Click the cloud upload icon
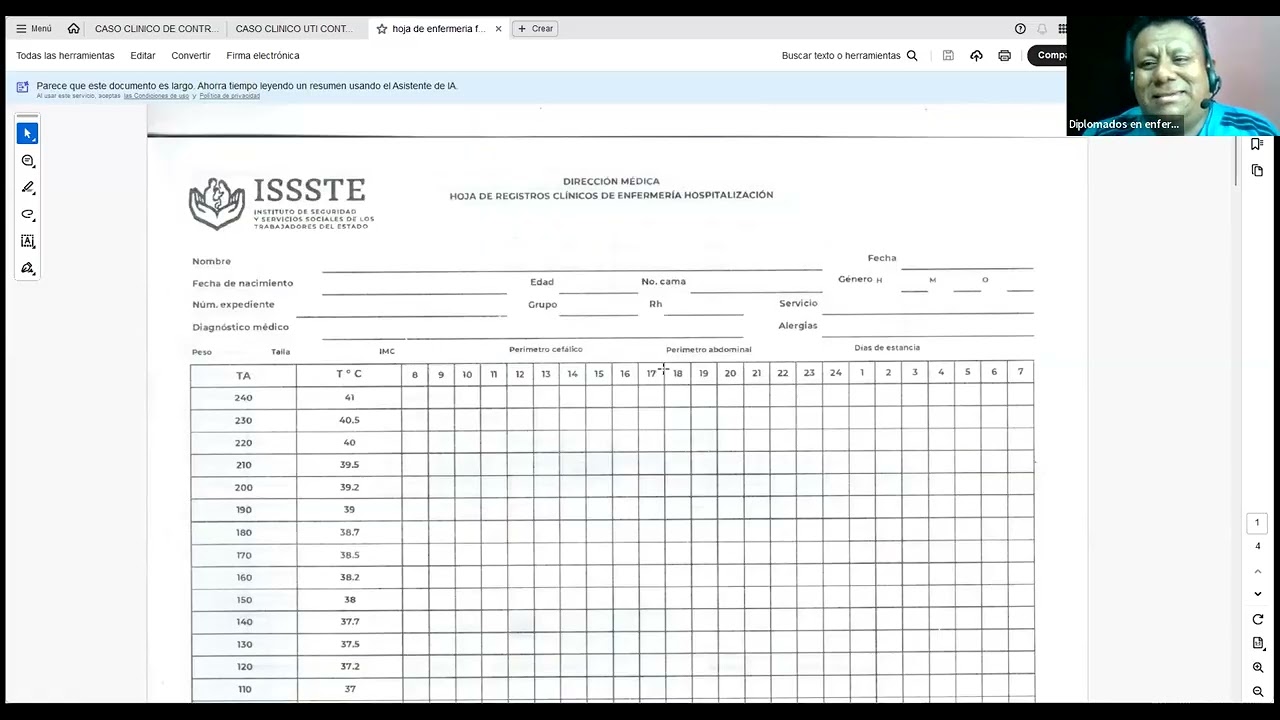The image size is (1280, 720). [976, 56]
